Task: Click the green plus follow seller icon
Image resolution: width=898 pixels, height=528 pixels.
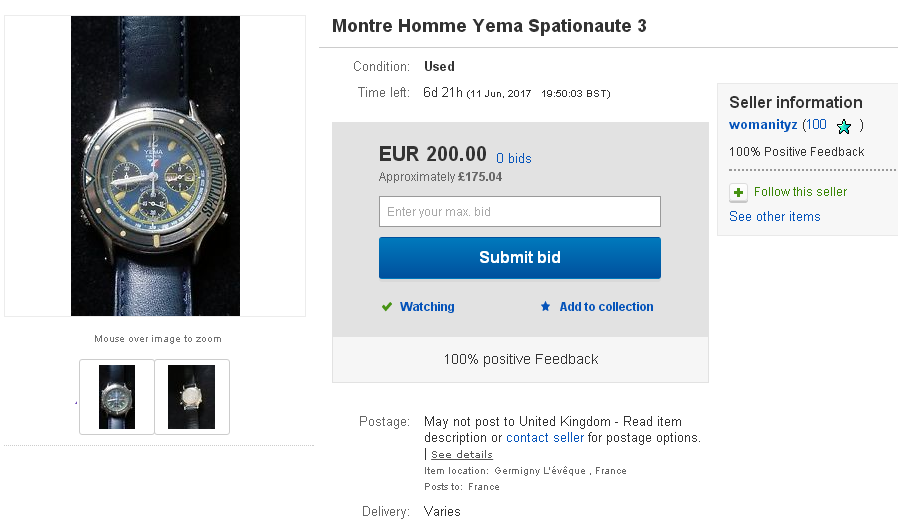Action: (x=738, y=192)
